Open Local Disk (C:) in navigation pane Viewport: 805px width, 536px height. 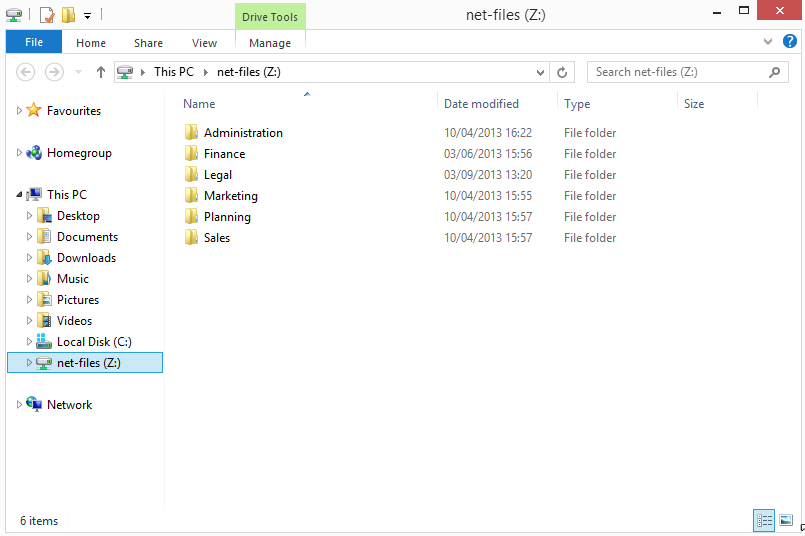point(94,342)
